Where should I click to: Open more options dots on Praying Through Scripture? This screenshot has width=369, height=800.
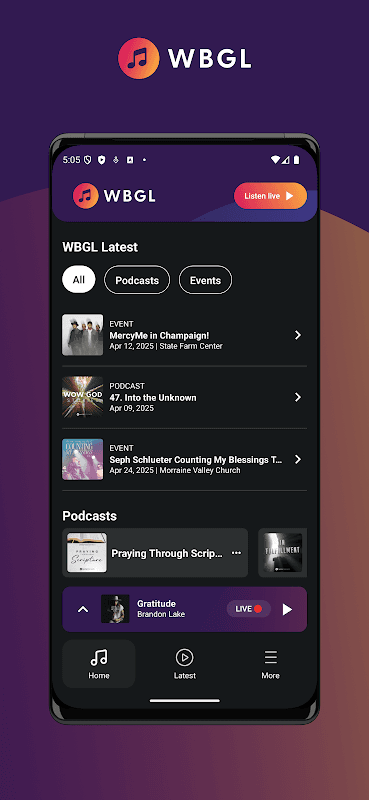click(236, 553)
